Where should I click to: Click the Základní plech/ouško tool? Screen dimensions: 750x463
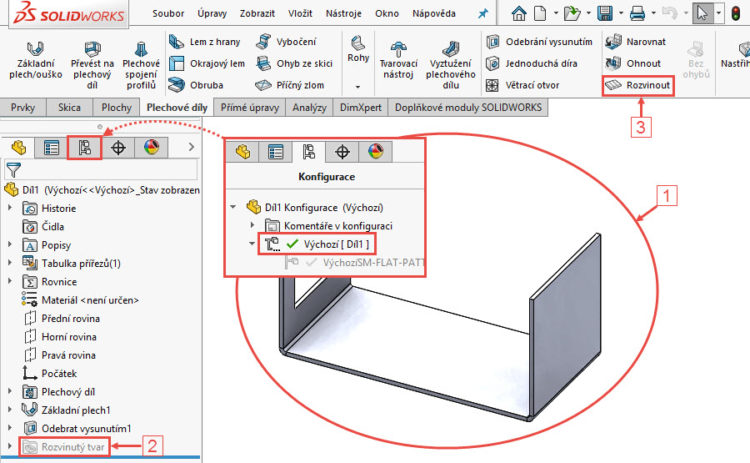35,61
